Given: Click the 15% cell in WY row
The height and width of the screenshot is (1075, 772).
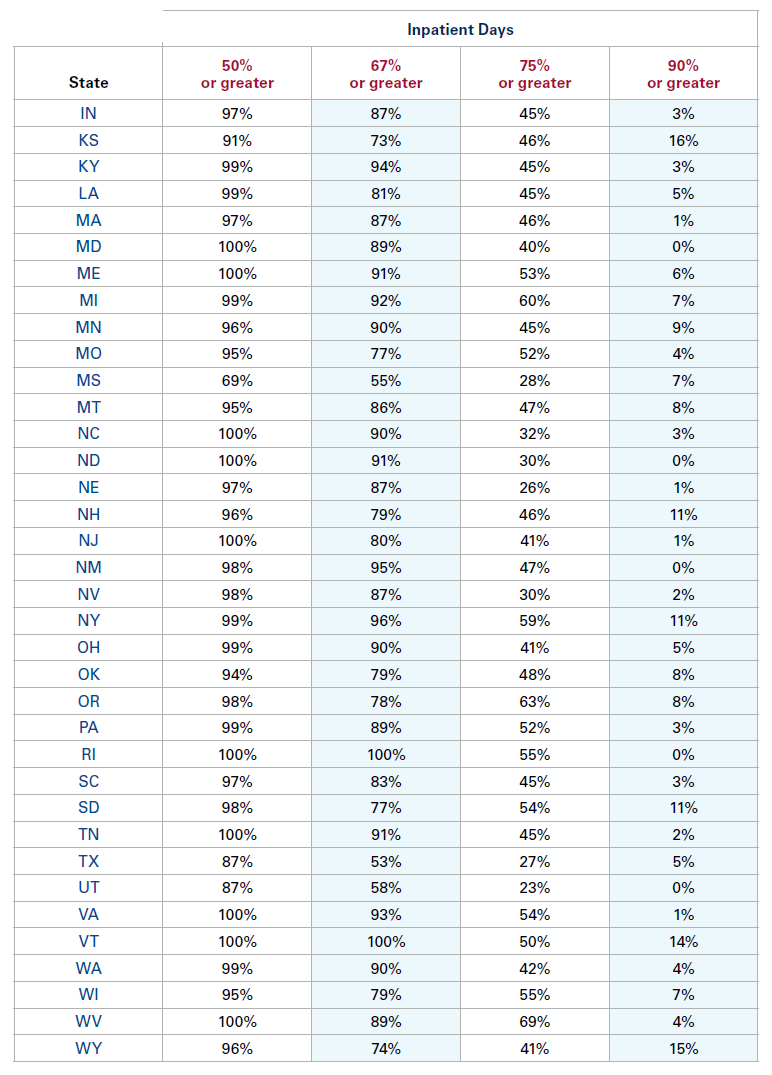Looking at the screenshot, I should pos(683,1048).
